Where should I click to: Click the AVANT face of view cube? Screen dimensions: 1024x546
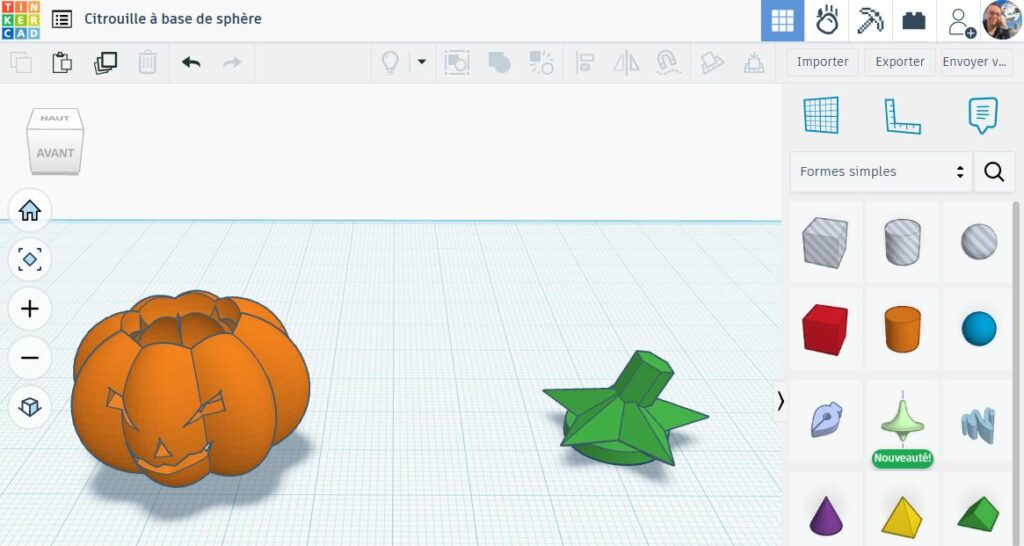point(55,153)
